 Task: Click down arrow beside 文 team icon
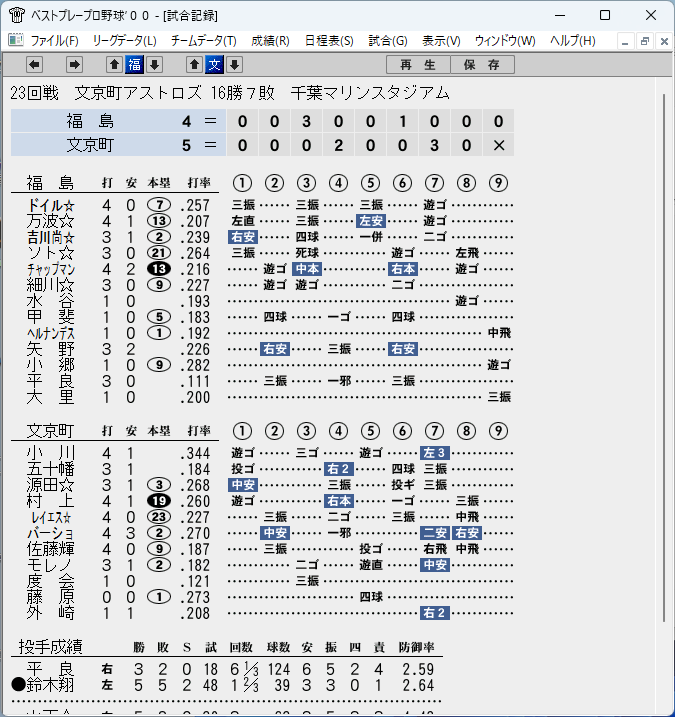(235, 64)
